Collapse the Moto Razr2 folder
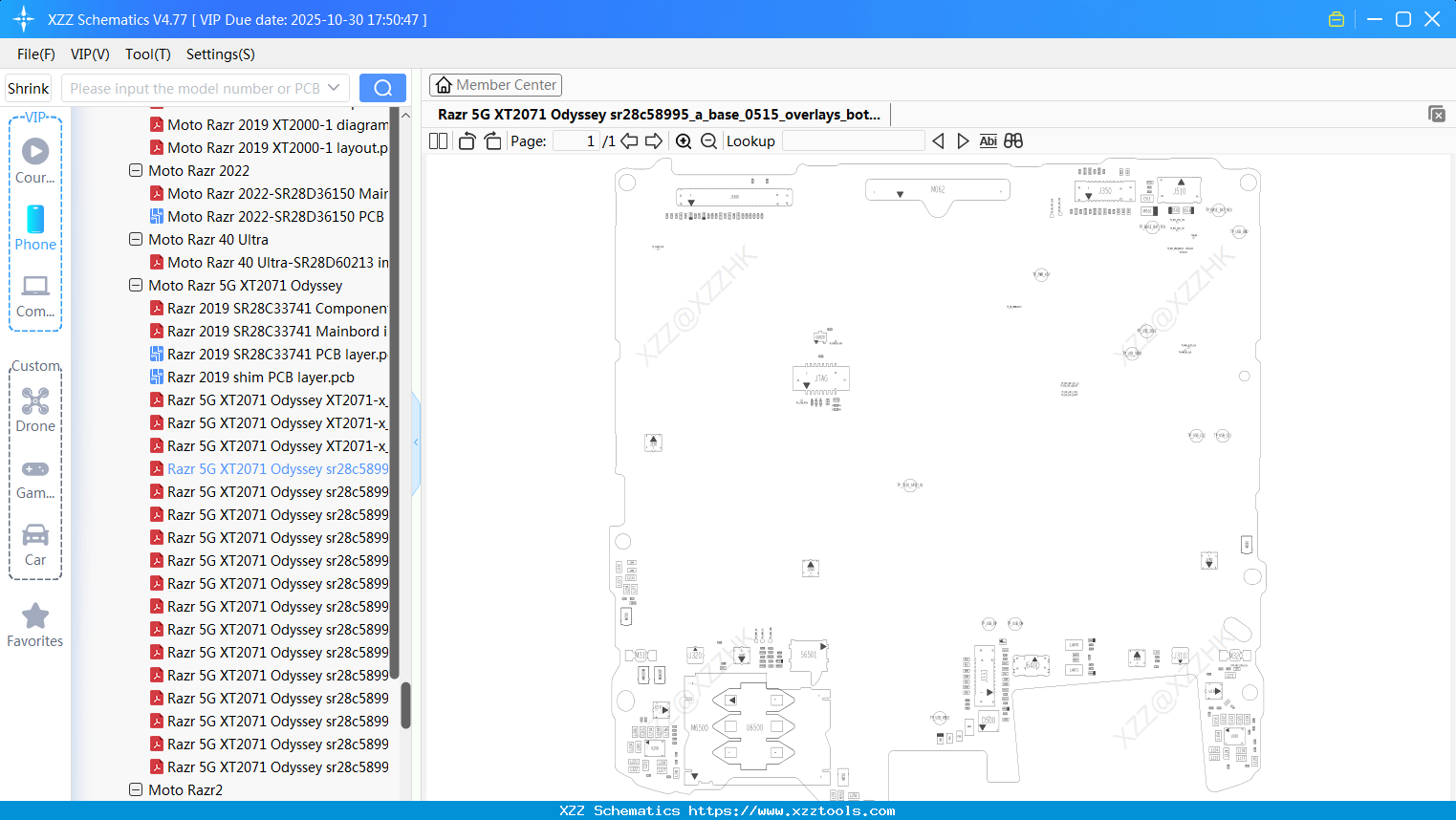 (136, 790)
